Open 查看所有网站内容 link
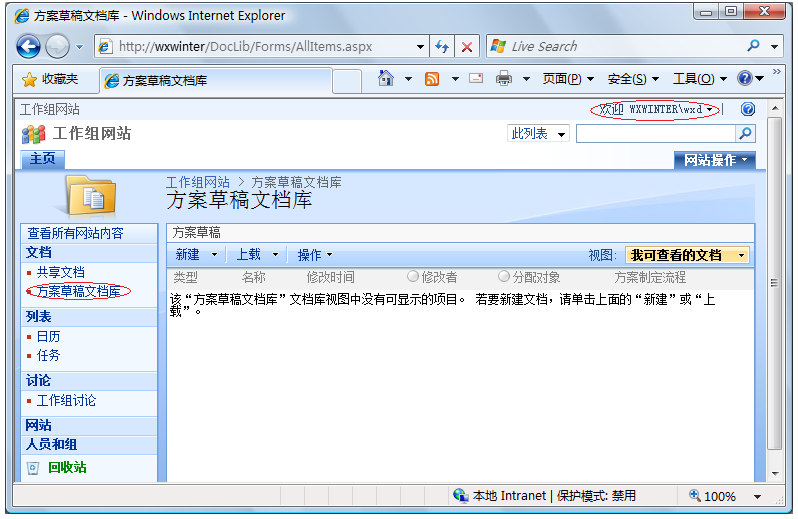This screenshot has height=519, width=798. pos(75,233)
